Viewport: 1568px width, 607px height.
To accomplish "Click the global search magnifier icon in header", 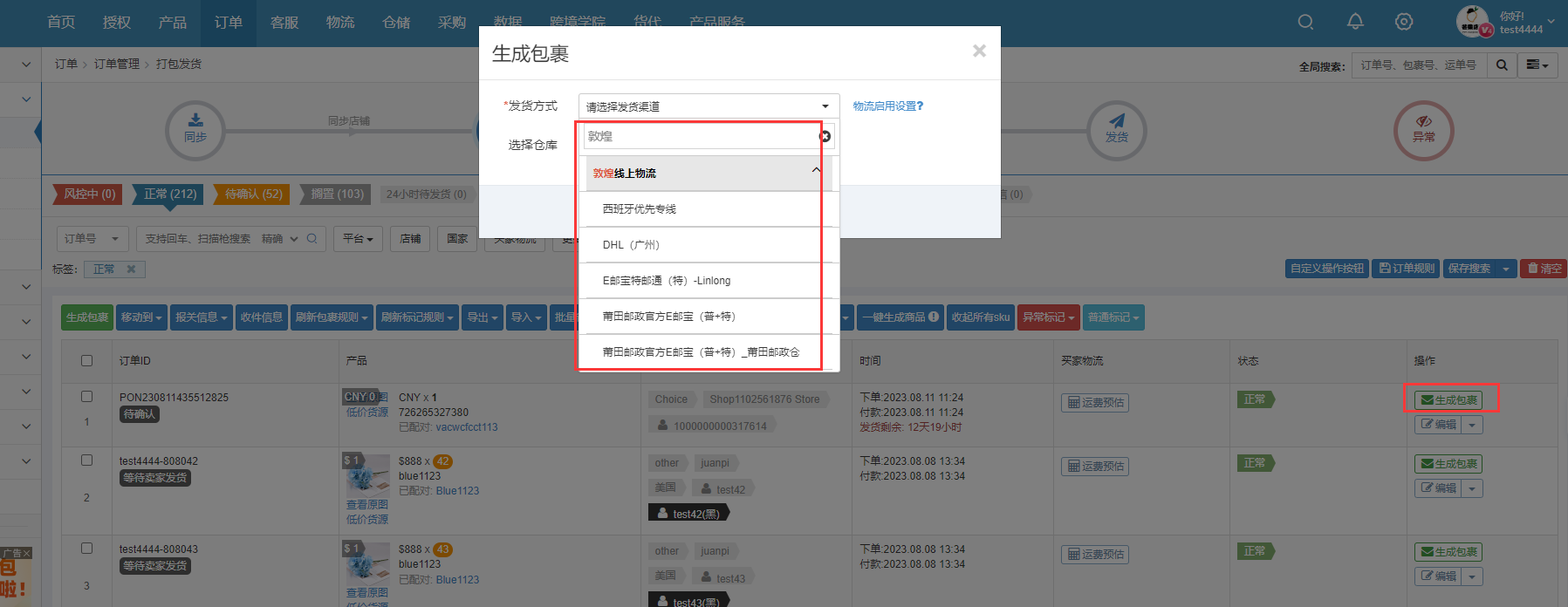I will (x=1305, y=22).
